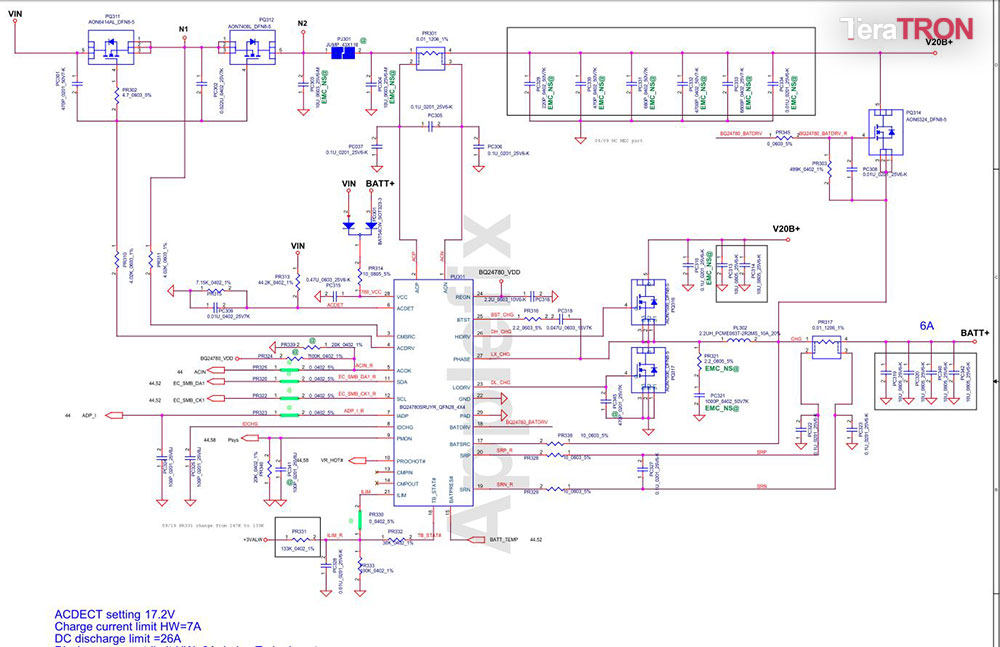
Task: Select the PQ311 MOSFET symbol
Action: click(x=112, y=47)
